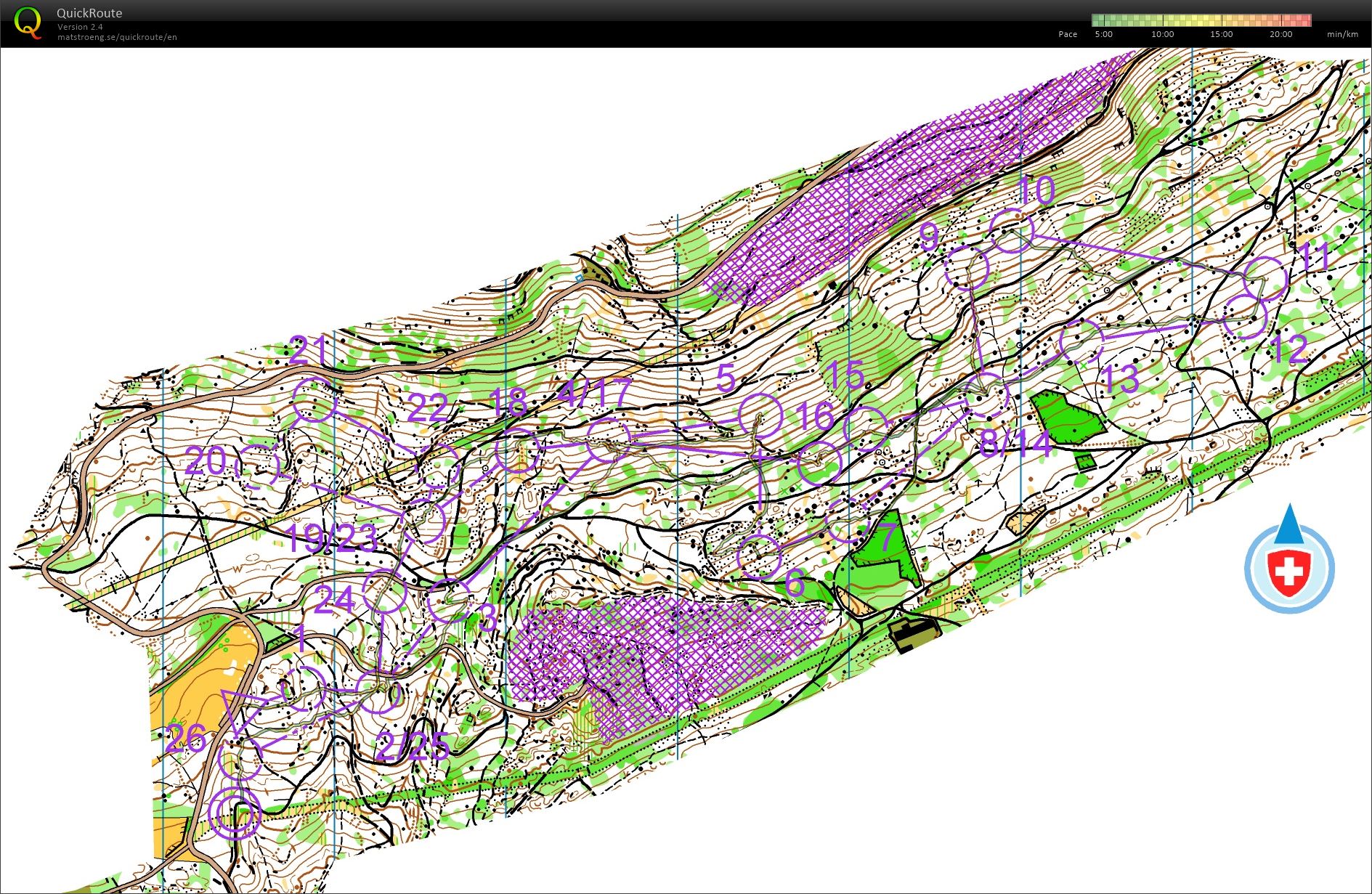The width and height of the screenshot is (1372, 894).
Task: Open the matstroeng.se/quickroute/en link
Action: tap(117, 37)
